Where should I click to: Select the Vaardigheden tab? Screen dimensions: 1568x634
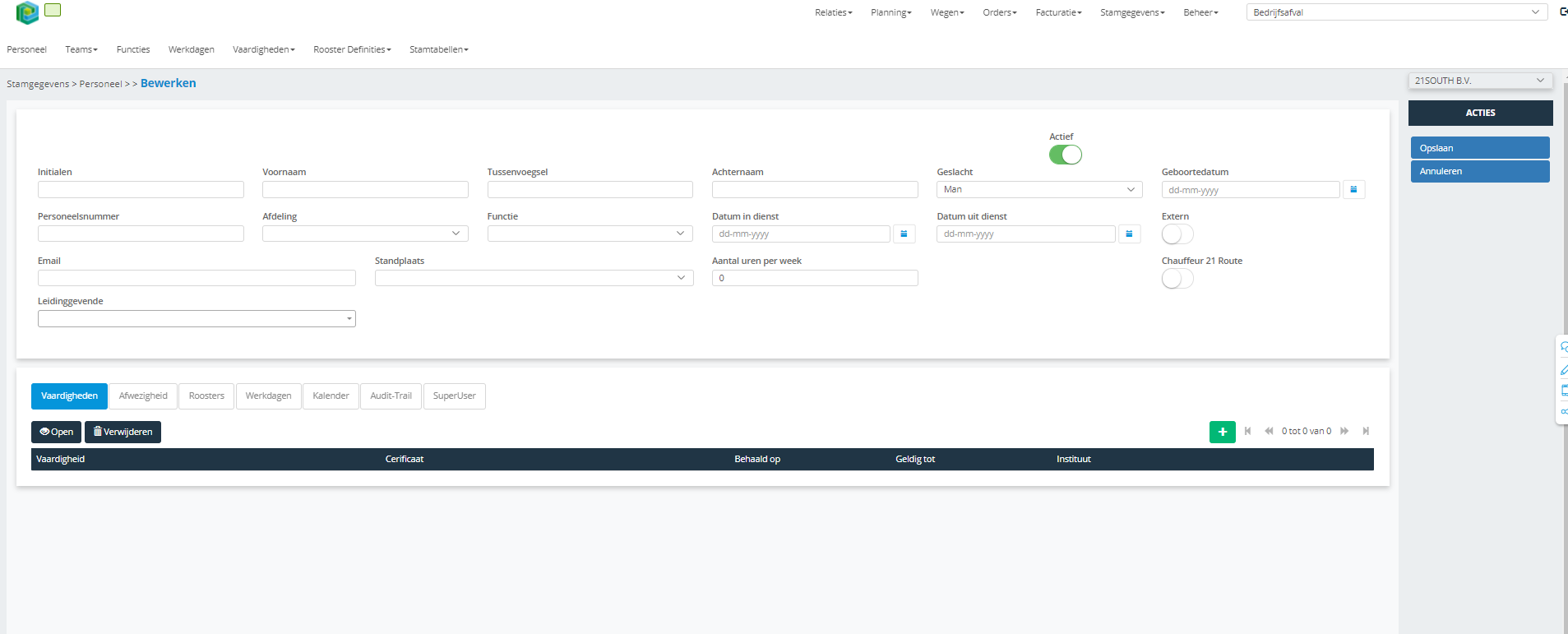click(69, 396)
